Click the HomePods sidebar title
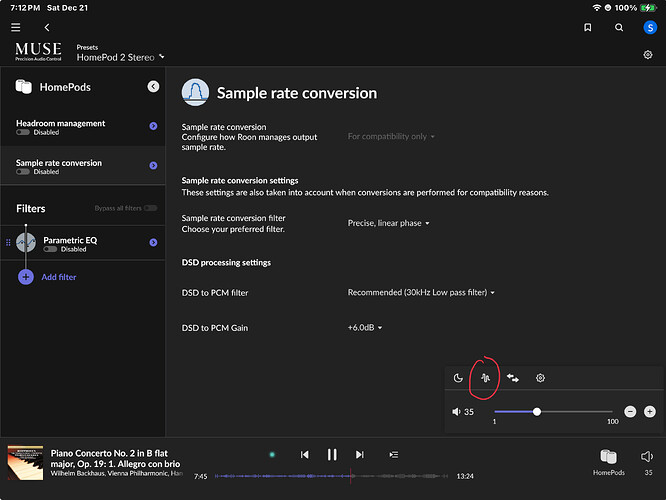666x500 pixels. [65, 87]
